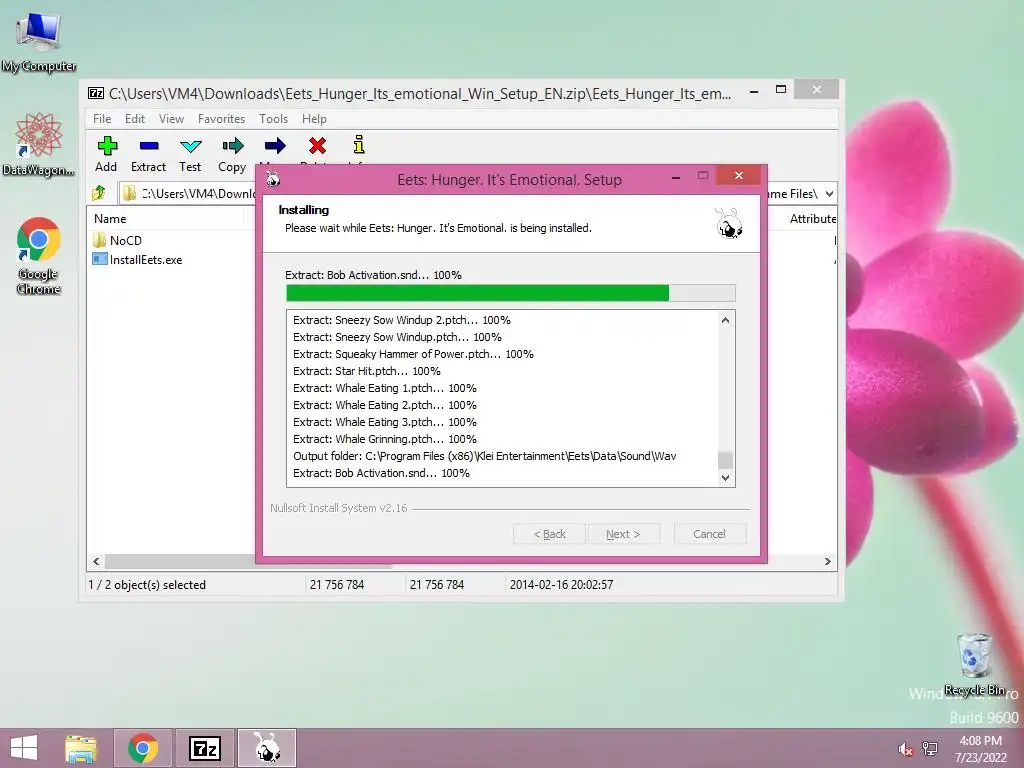Switch to 7-Zip in the taskbar
Viewport: 1024px width, 768px height.
pos(205,748)
